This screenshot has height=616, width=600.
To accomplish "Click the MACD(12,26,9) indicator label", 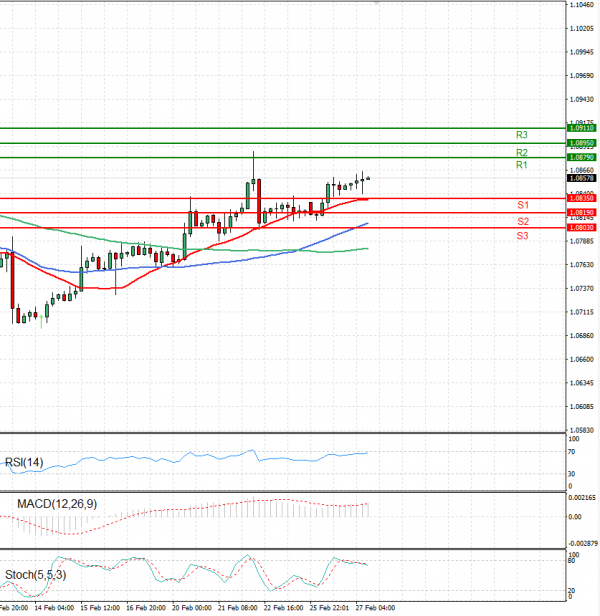I will pyautogui.click(x=57, y=504).
